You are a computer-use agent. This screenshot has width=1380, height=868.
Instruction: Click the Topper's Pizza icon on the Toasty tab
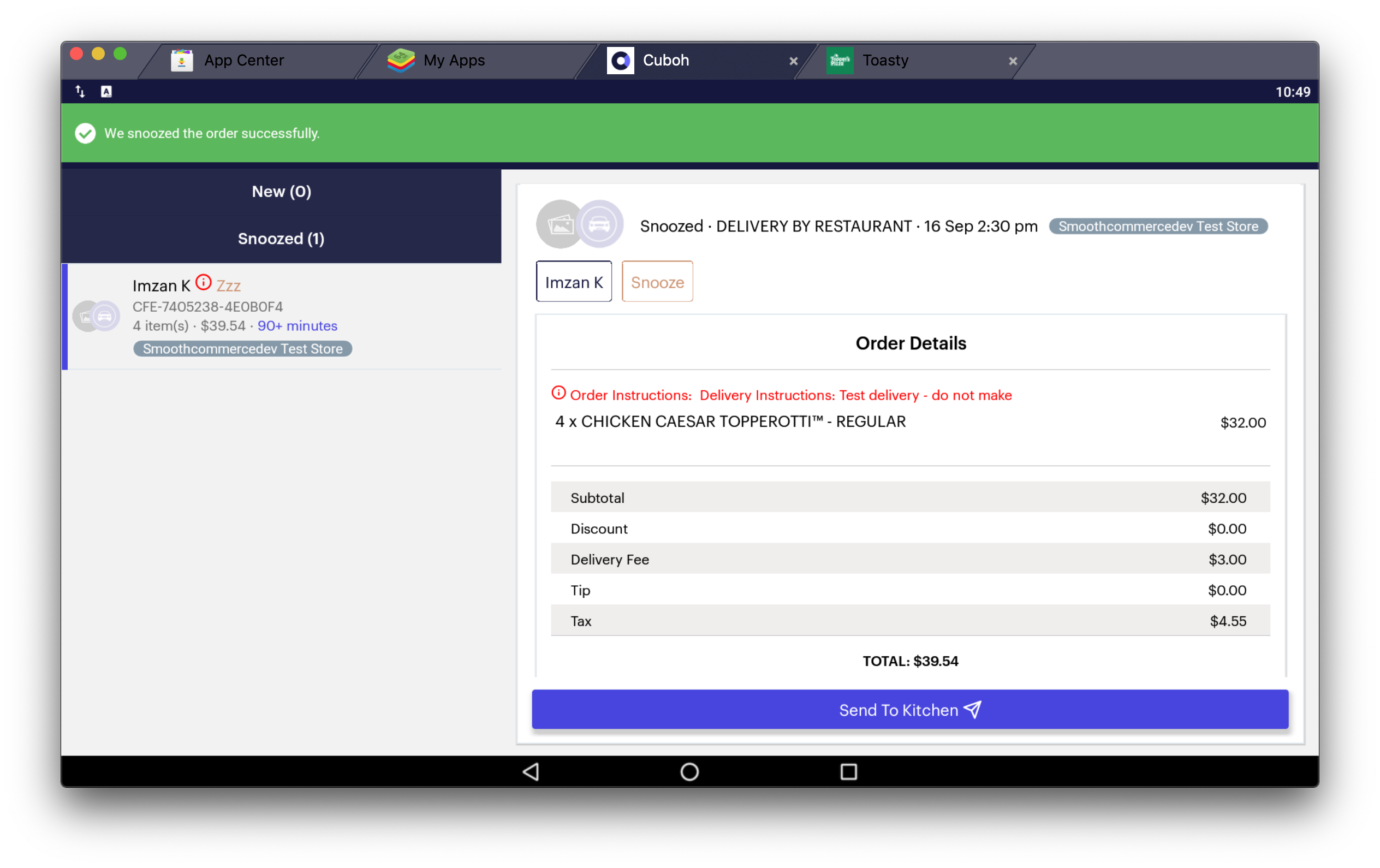(840, 60)
